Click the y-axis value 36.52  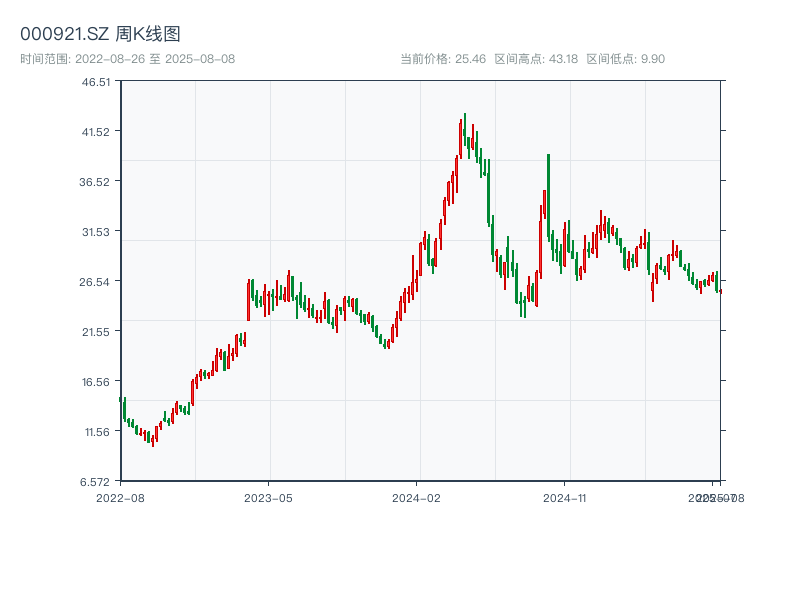94,182
